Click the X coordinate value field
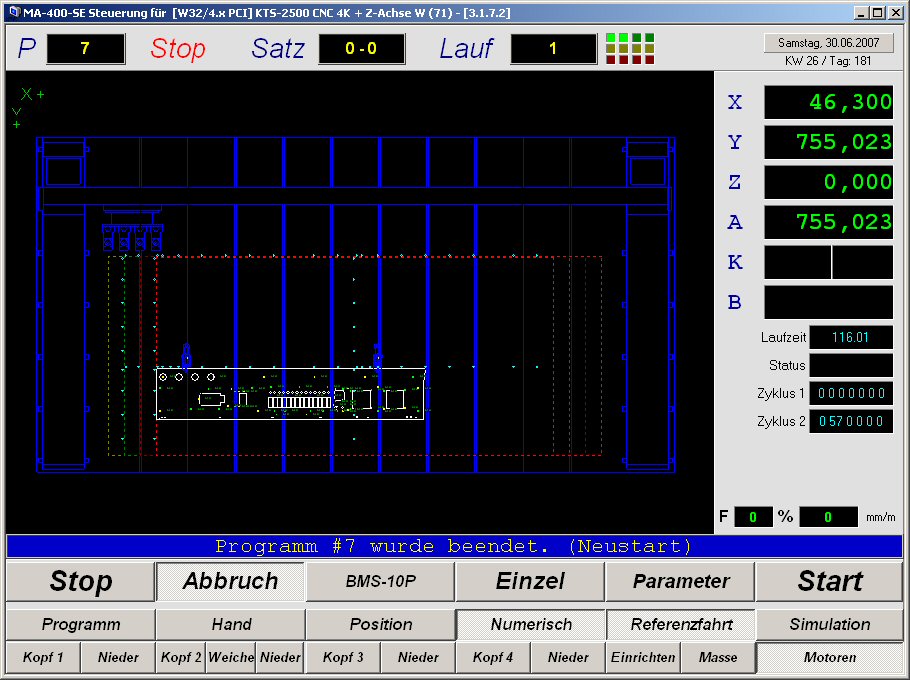This screenshot has height=680, width=910. click(828, 102)
